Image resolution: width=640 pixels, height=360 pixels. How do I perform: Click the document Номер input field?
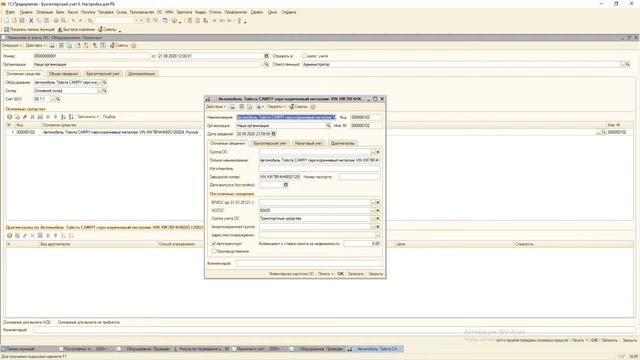(92, 56)
